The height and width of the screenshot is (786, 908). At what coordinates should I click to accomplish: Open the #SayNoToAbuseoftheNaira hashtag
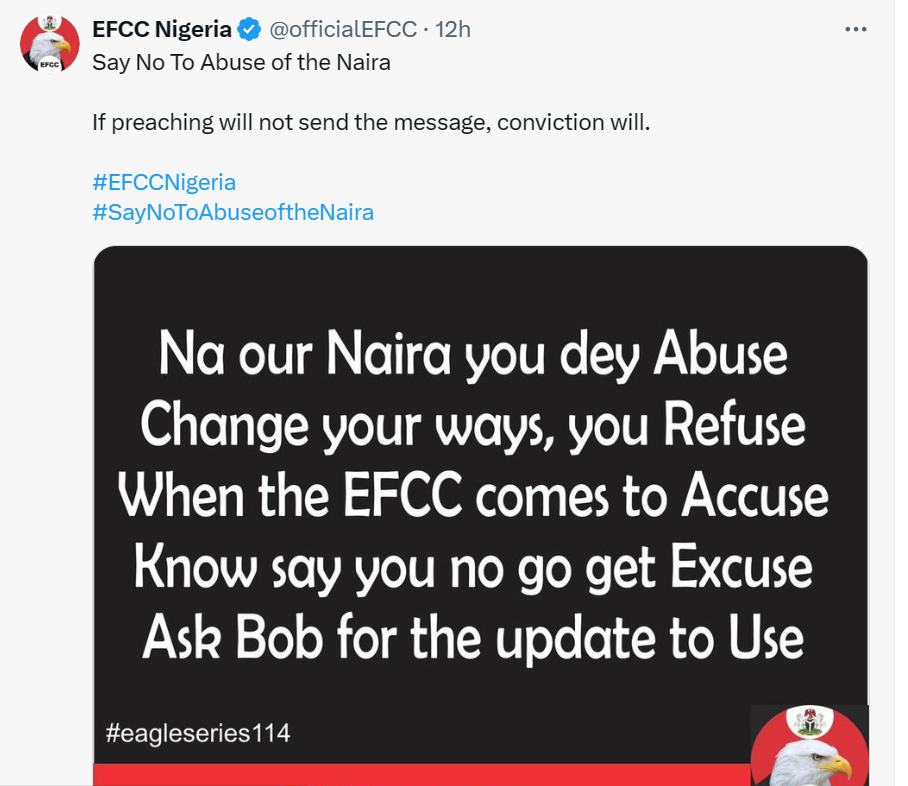click(x=233, y=212)
